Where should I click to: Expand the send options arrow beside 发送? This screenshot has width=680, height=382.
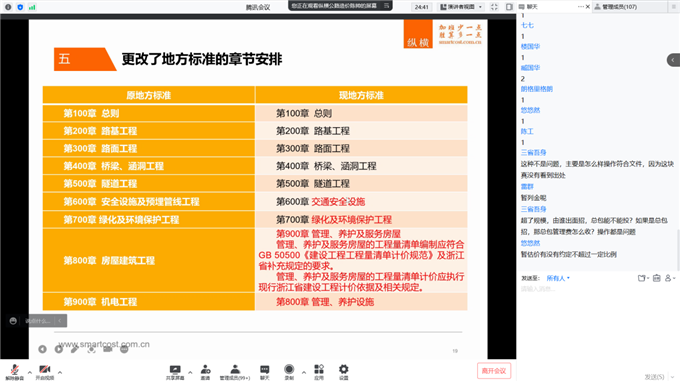click(x=673, y=377)
